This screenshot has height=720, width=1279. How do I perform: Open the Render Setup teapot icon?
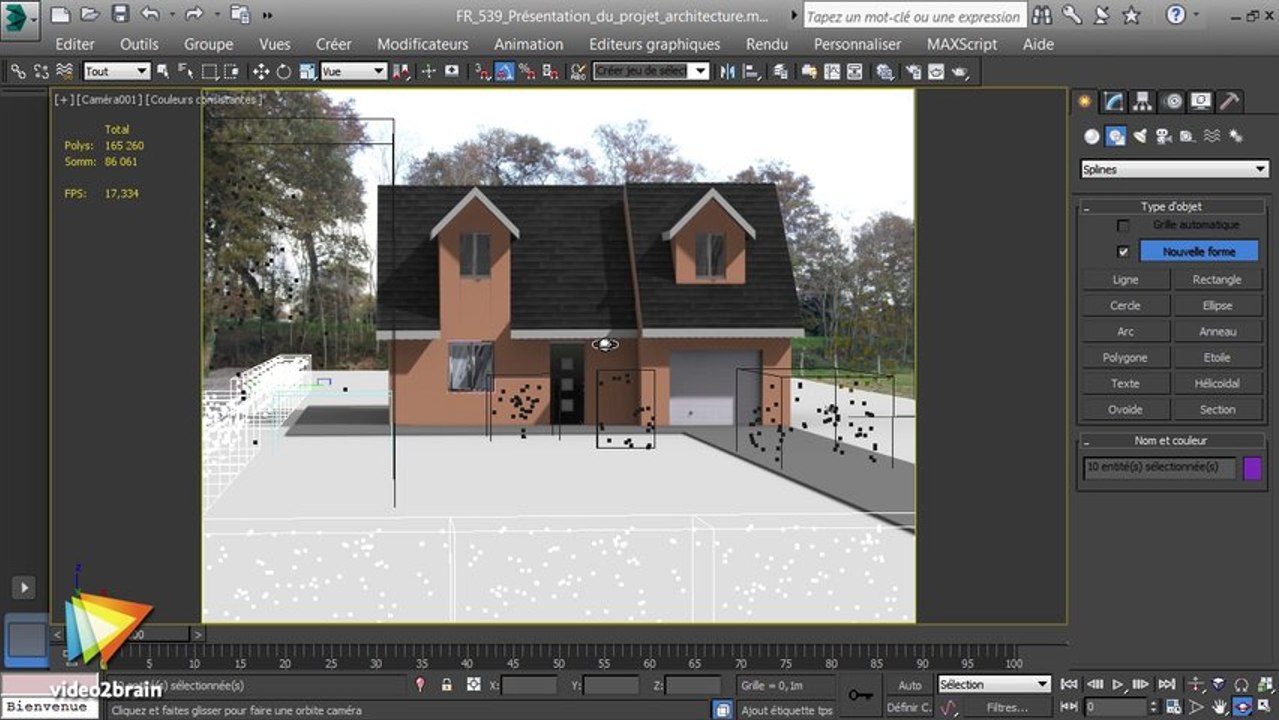pos(914,71)
